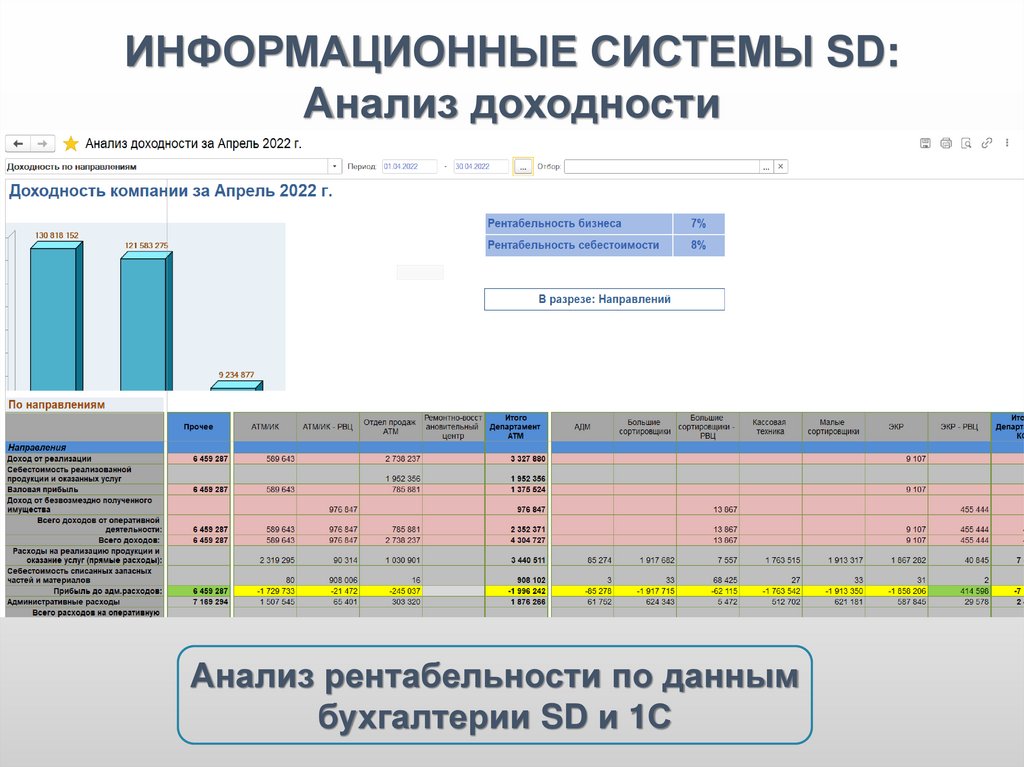Open the three-dot more menu

[1007, 143]
